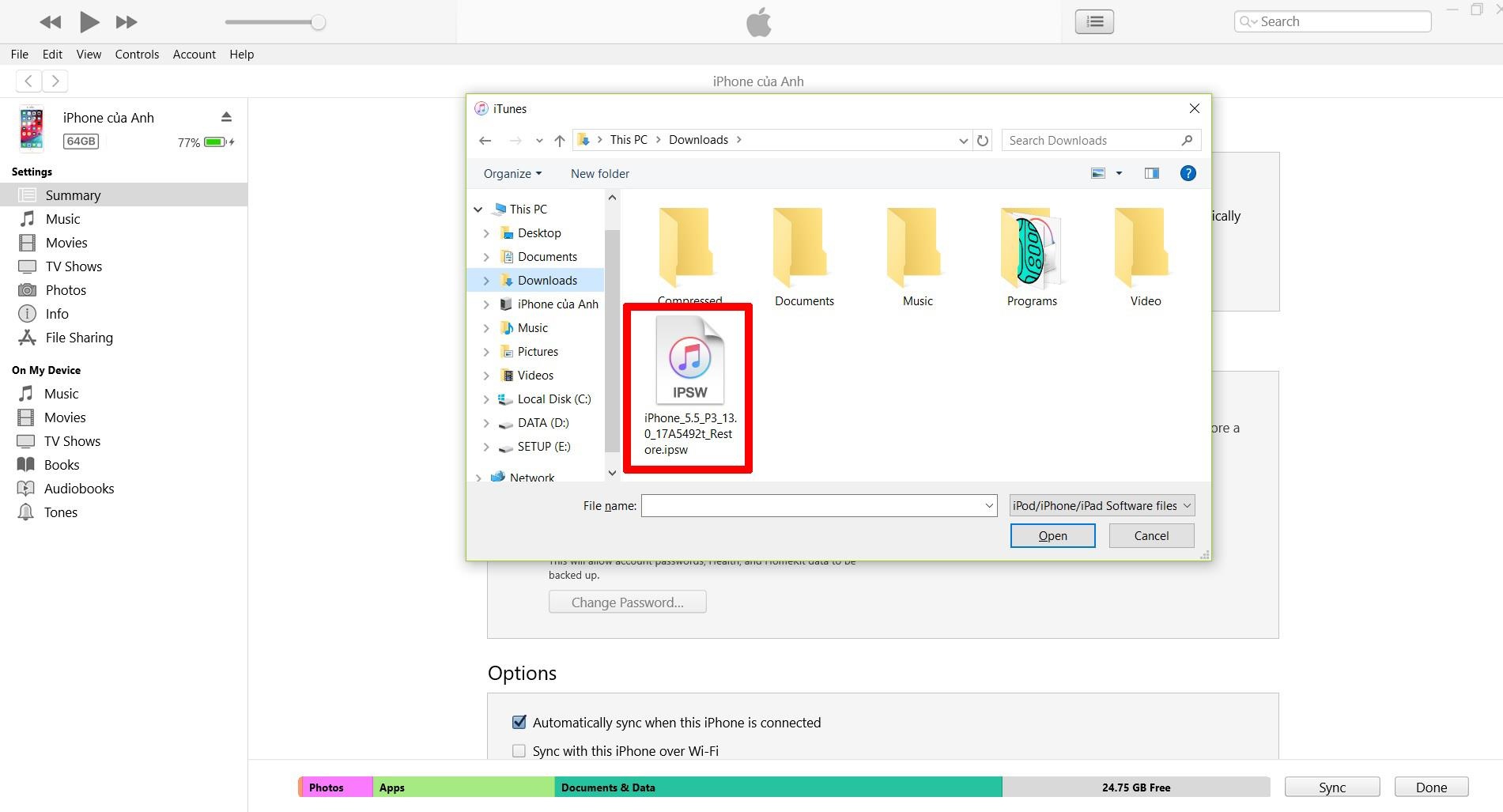Click the refresh icon in the address bar

tap(983, 140)
